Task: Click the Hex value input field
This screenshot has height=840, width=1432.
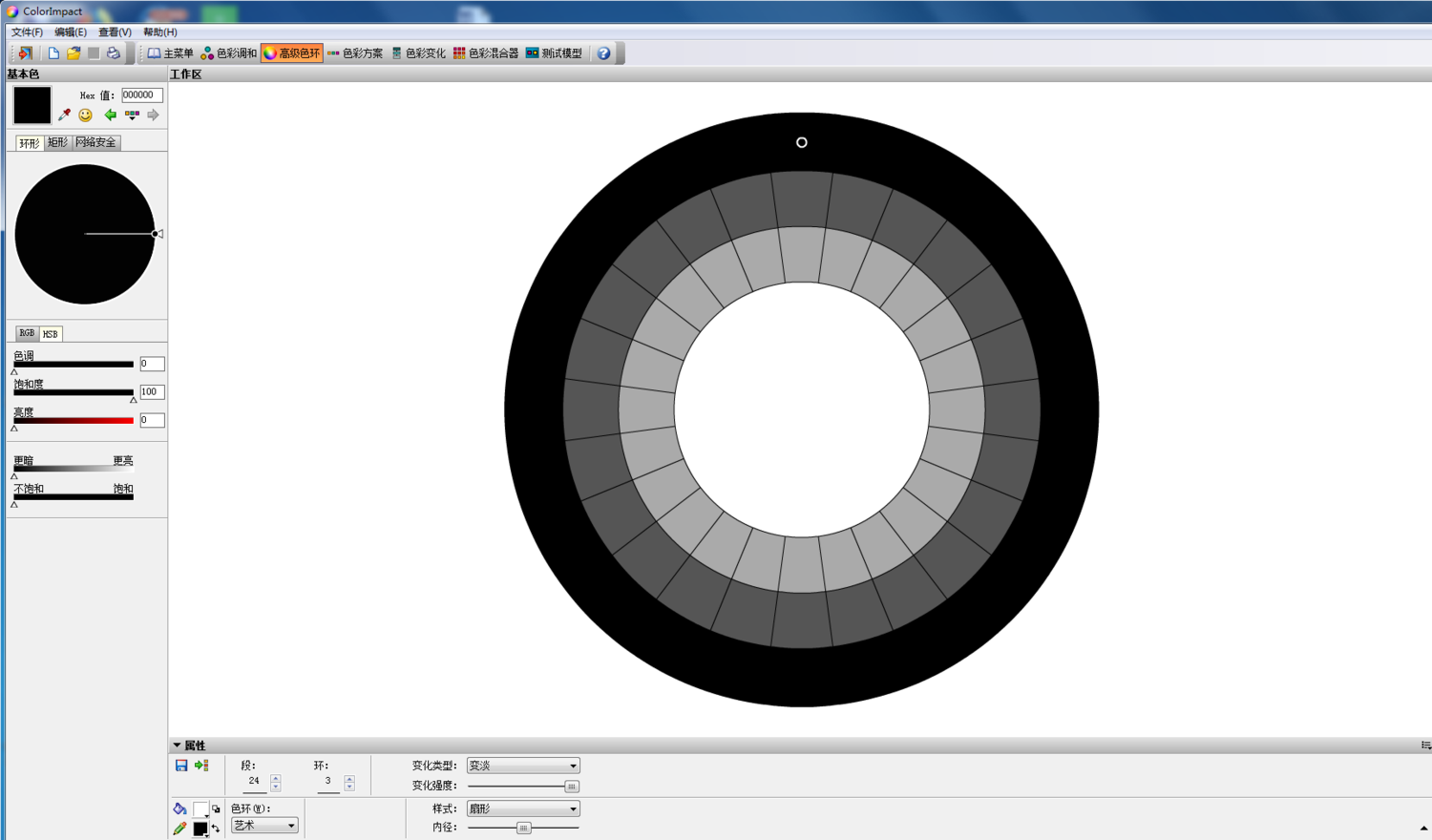Action: (141, 95)
